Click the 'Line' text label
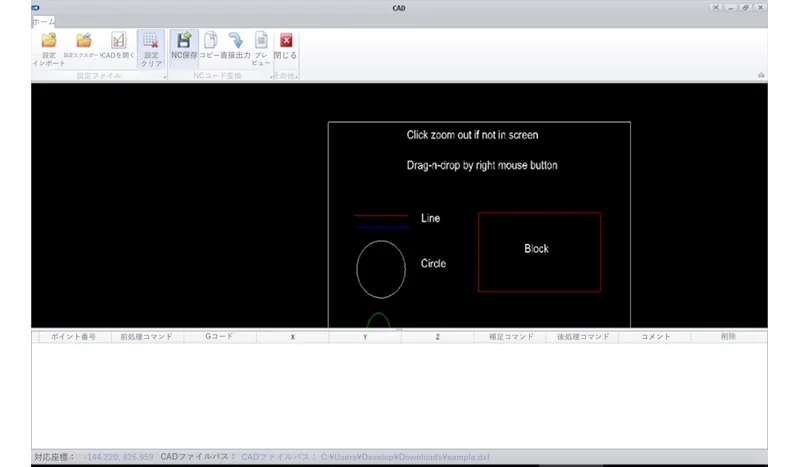 pos(431,218)
